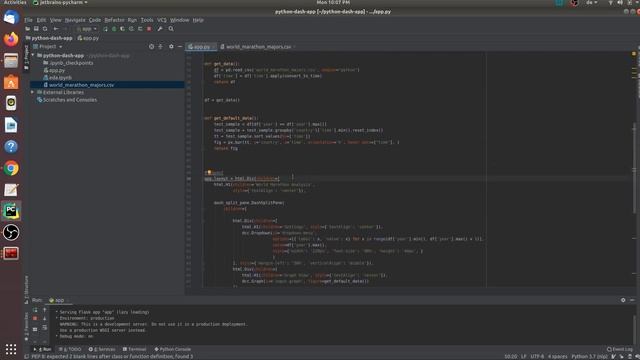Click the Python 3.7 interpreter selector

pyautogui.click(x=589, y=357)
